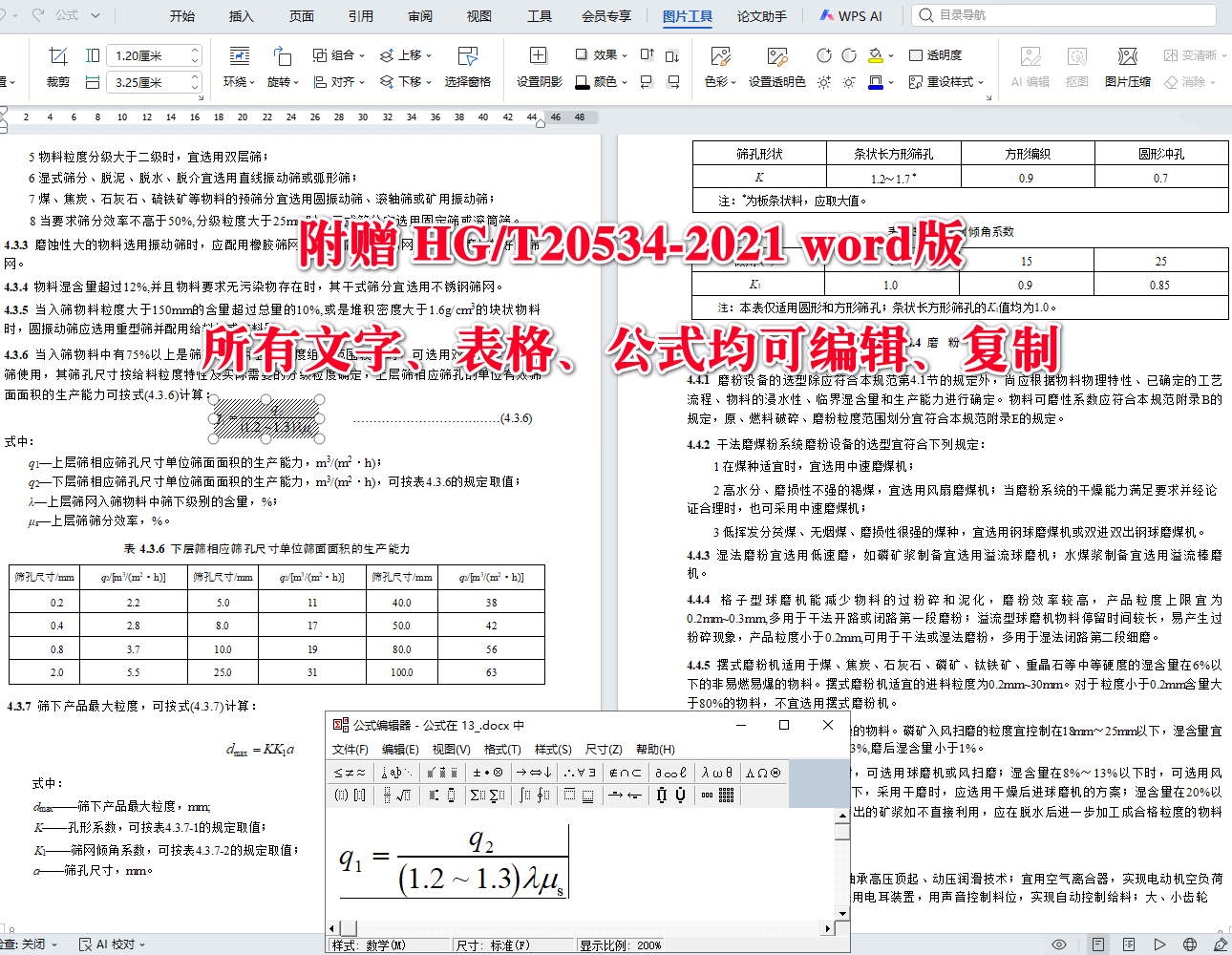Switch to page view mode in status bar
The image size is (1232, 955).
click(x=1098, y=944)
